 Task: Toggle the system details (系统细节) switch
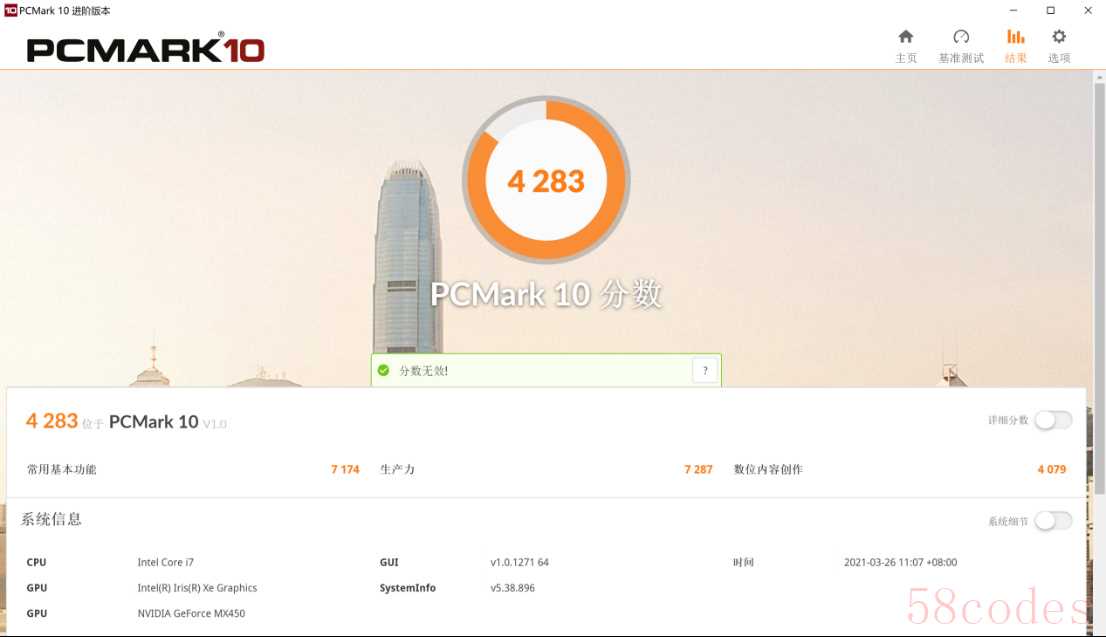[1053, 521]
